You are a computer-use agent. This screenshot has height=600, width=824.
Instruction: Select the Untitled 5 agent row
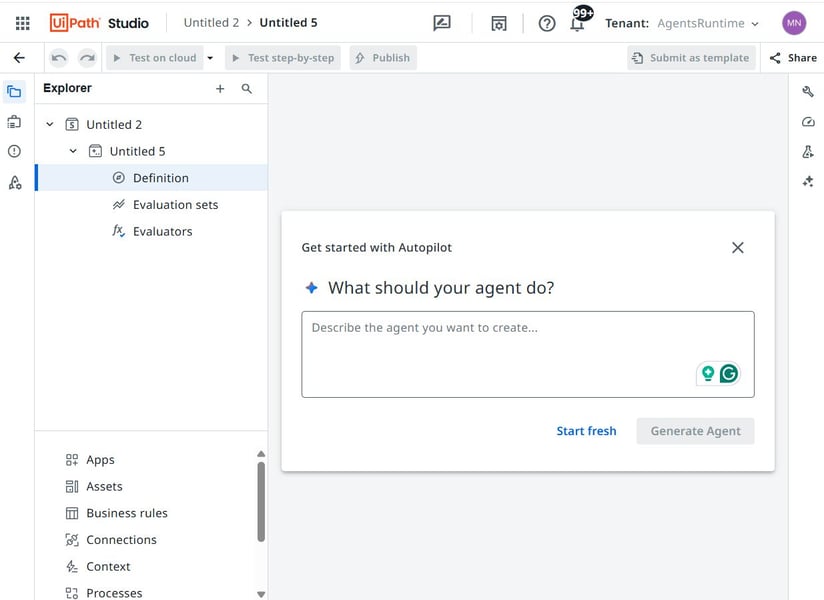[x=151, y=151]
